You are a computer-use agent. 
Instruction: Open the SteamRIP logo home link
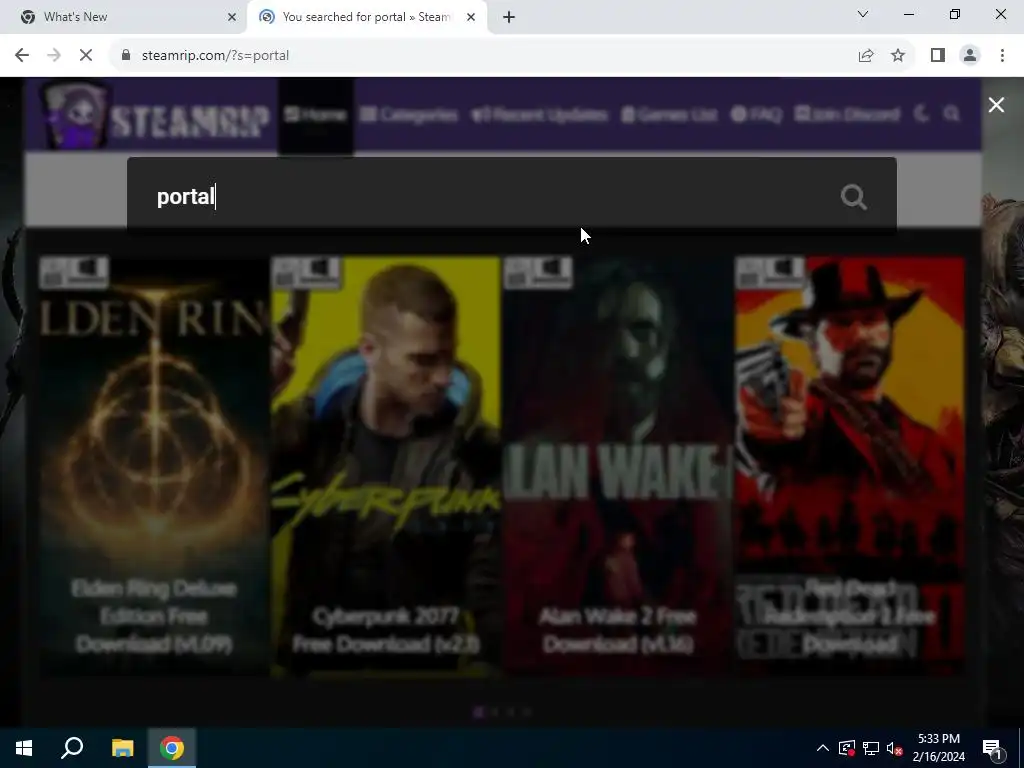pos(155,116)
